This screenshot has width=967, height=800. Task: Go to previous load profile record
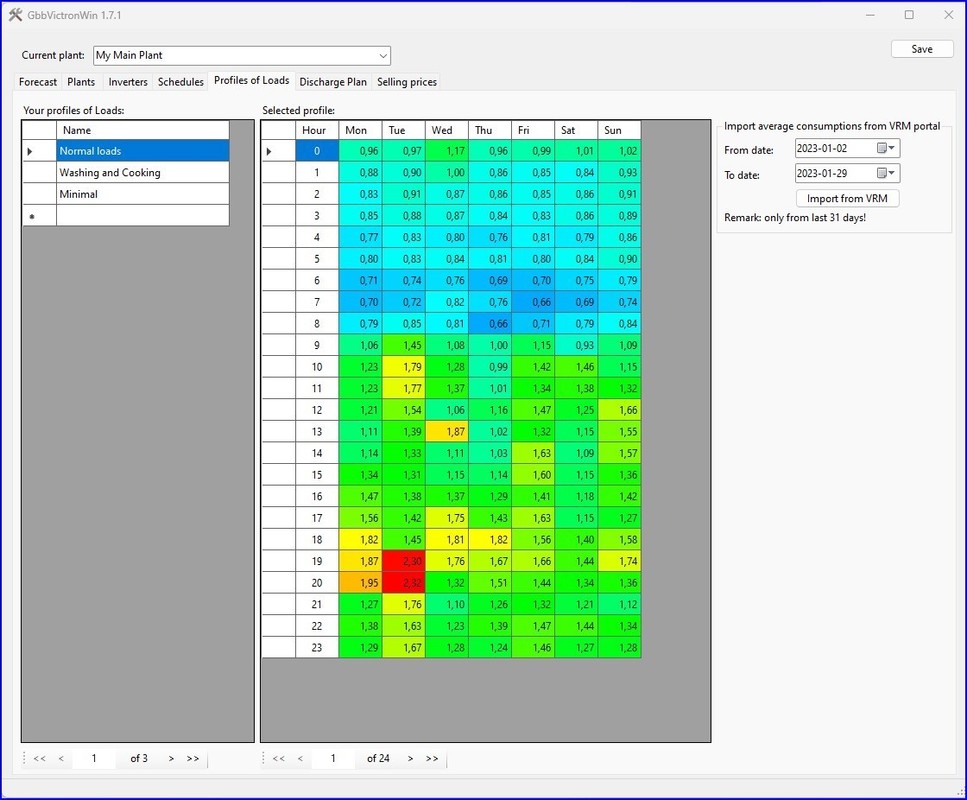(x=61, y=759)
